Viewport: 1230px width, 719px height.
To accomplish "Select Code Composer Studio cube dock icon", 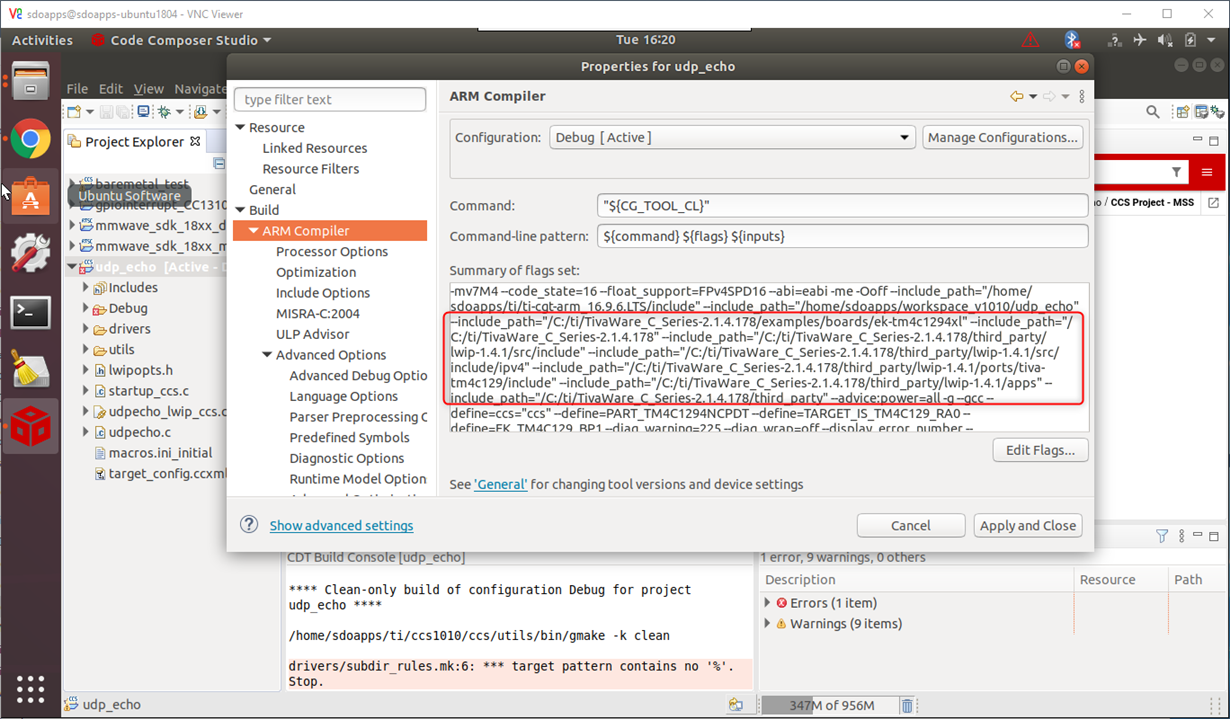I will pos(30,425).
